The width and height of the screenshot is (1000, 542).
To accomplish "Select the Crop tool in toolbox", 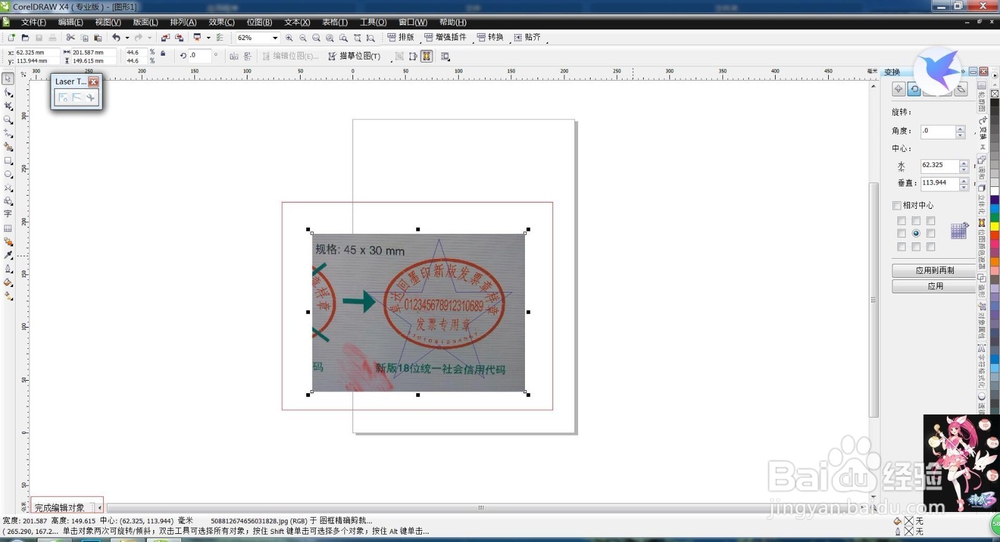I will (x=8, y=106).
